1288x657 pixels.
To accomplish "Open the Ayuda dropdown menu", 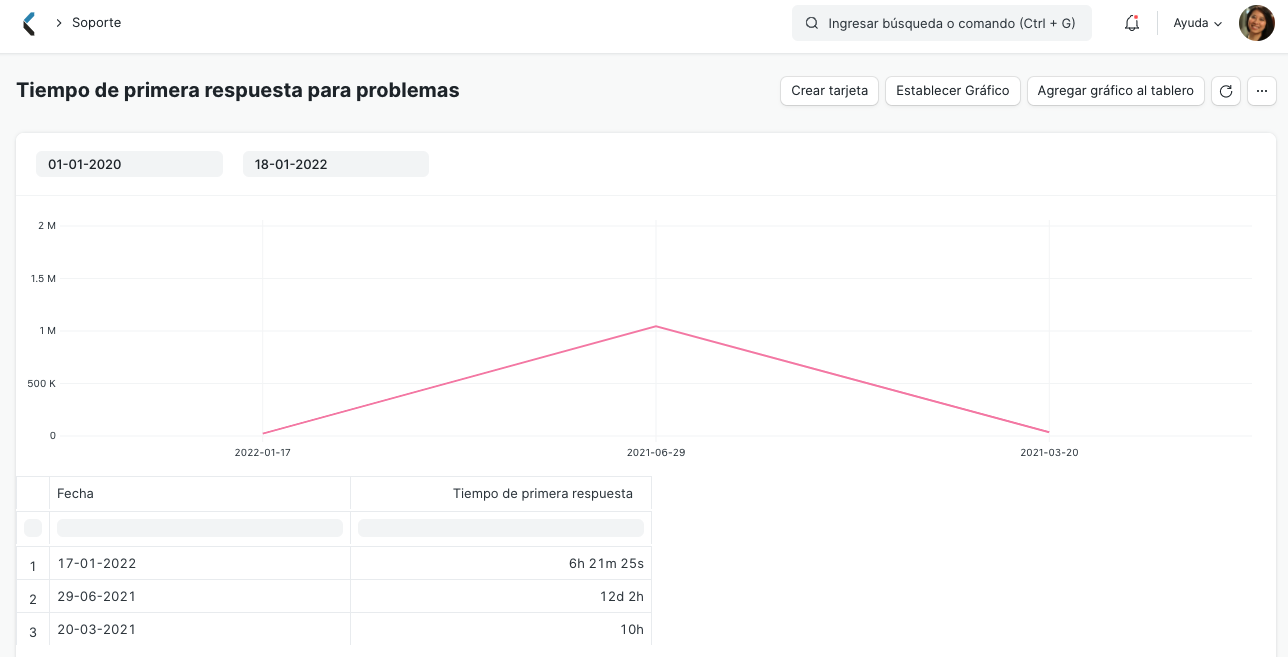I will pos(1196,22).
